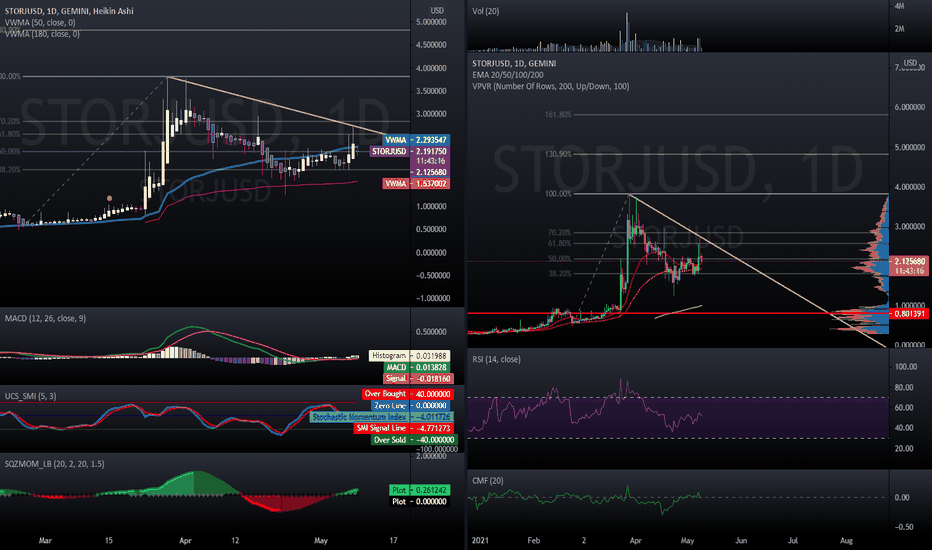Image resolution: width=932 pixels, height=550 pixels.
Task: Click the May date on left chart's time axis
Action: pyautogui.click(x=320, y=540)
